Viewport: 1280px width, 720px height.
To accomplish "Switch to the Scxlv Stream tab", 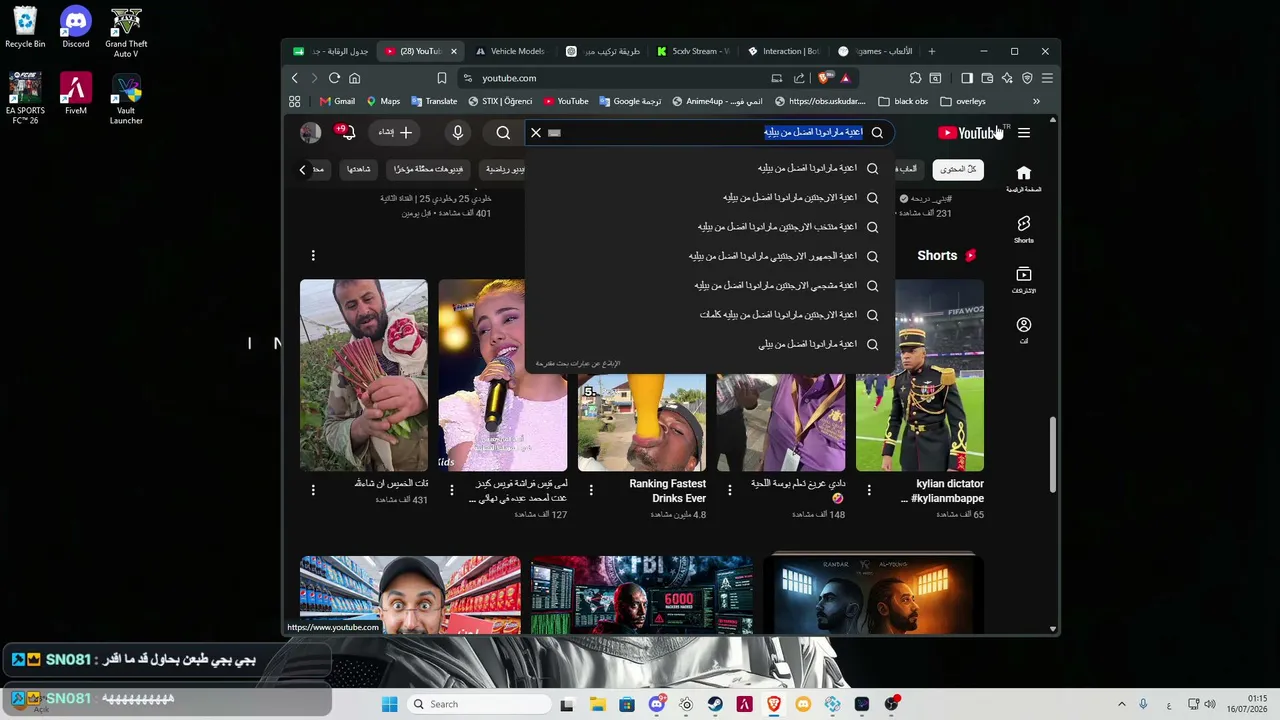I will (x=693, y=51).
